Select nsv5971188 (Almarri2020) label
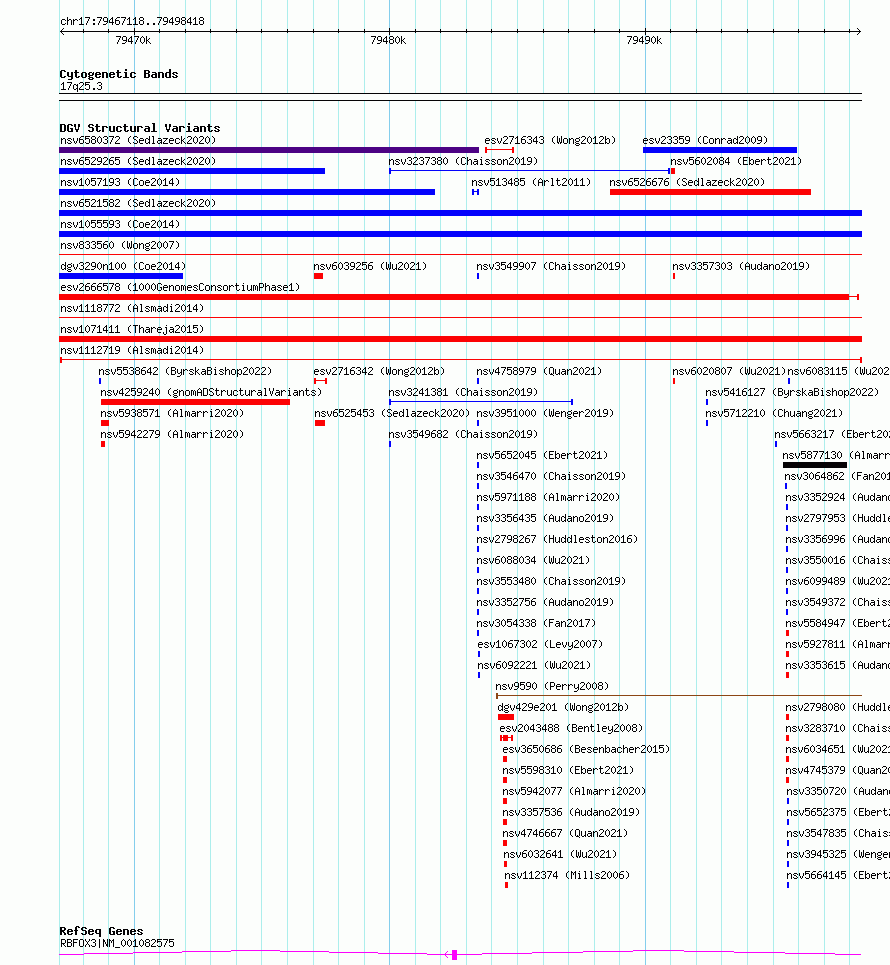Image resolution: width=890 pixels, height=965 pixels. coord(548,497)
